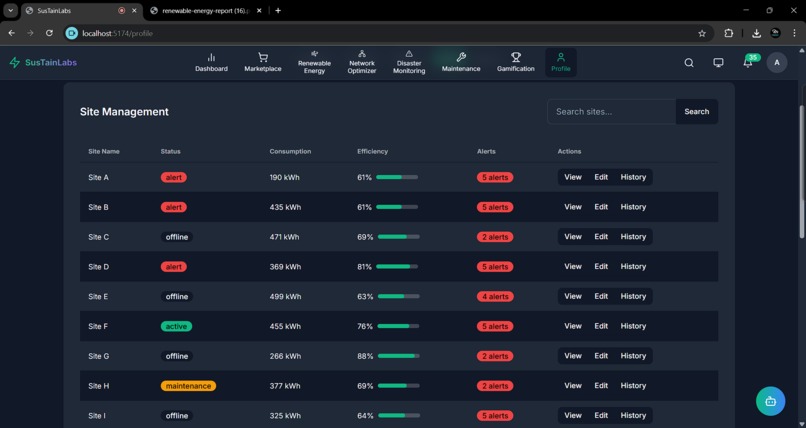This screenshot has width=806, height=428.
Task: Open the chatbot floating button
Action: click(x=771, y=401)
